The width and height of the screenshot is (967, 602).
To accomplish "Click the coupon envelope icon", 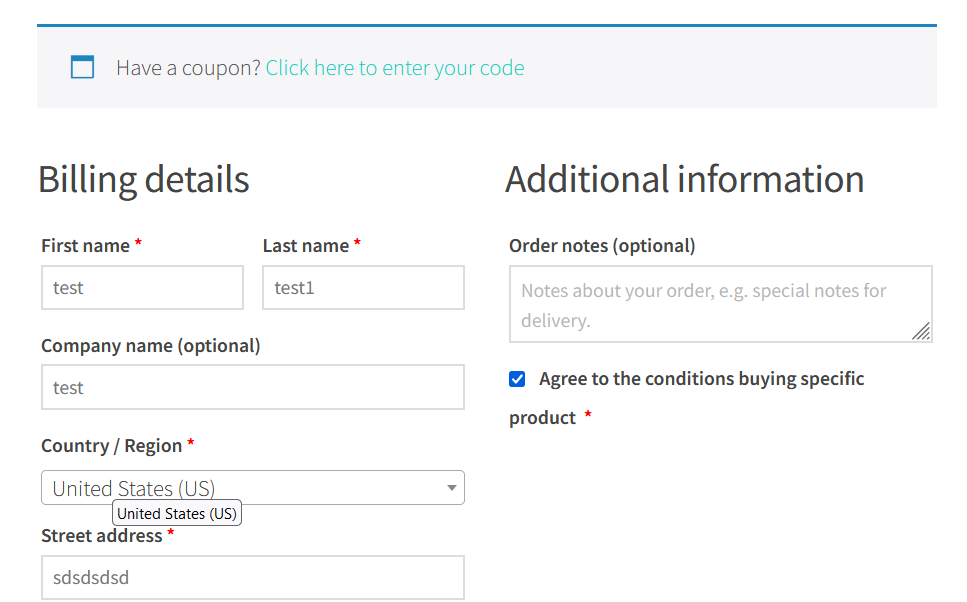I will click(82, 67).
